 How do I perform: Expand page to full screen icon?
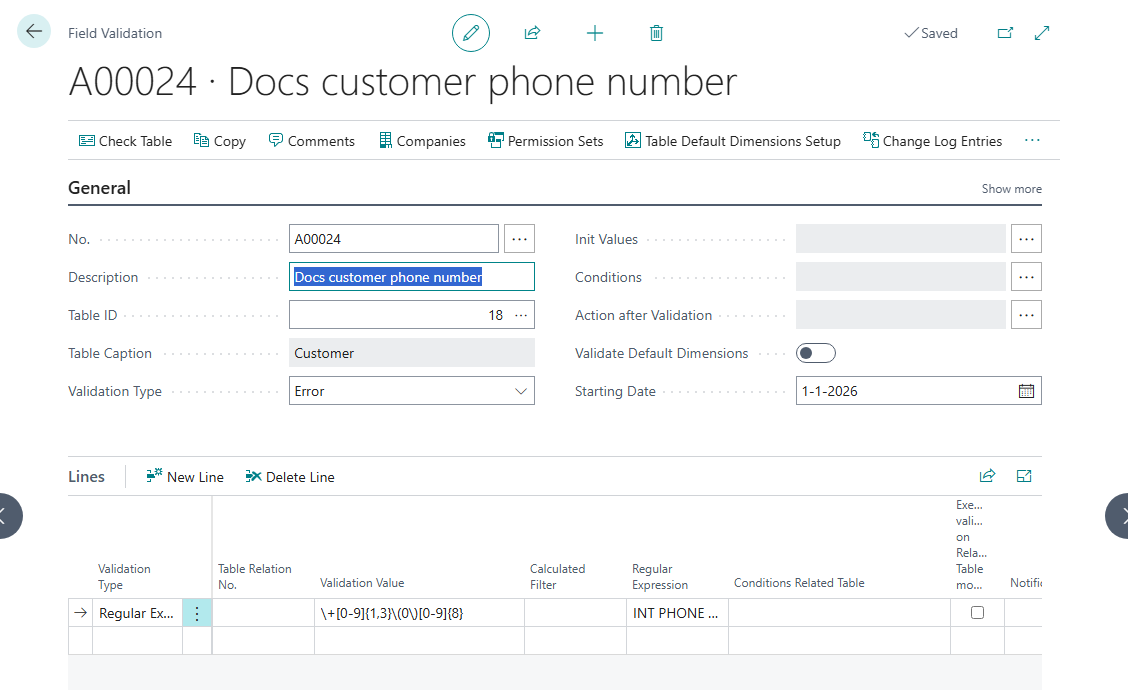tap(1042, 33)
